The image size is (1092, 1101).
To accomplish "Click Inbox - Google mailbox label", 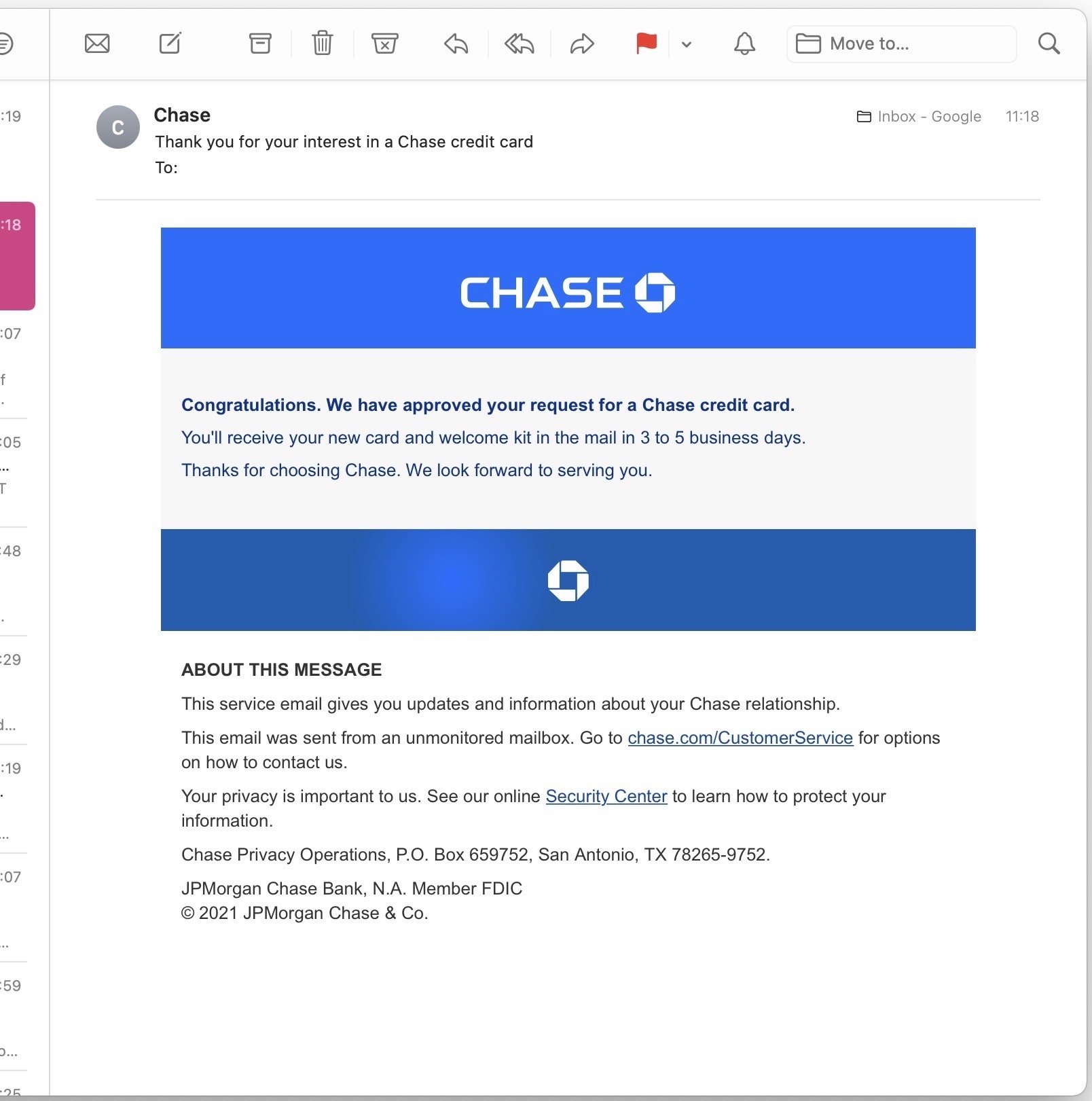I will [x=919, y=117].
